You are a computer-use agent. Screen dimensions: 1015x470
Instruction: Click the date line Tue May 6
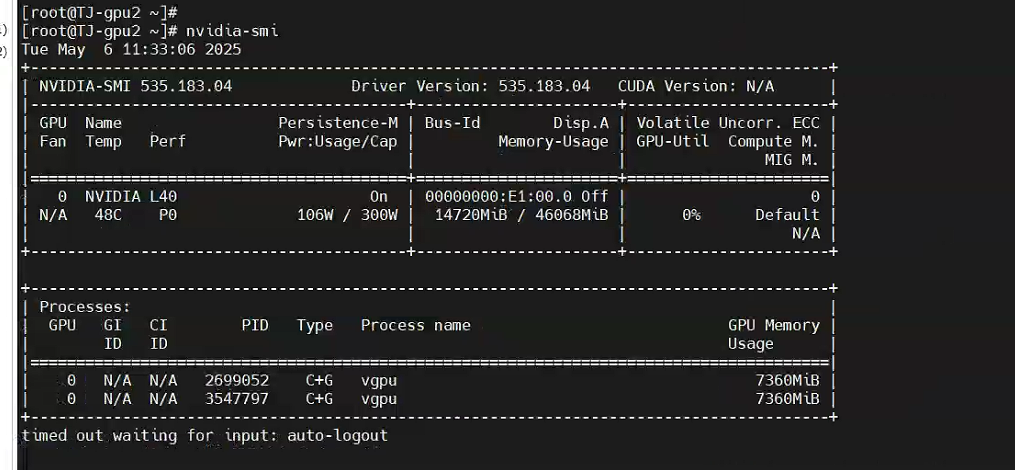[131, 49]
